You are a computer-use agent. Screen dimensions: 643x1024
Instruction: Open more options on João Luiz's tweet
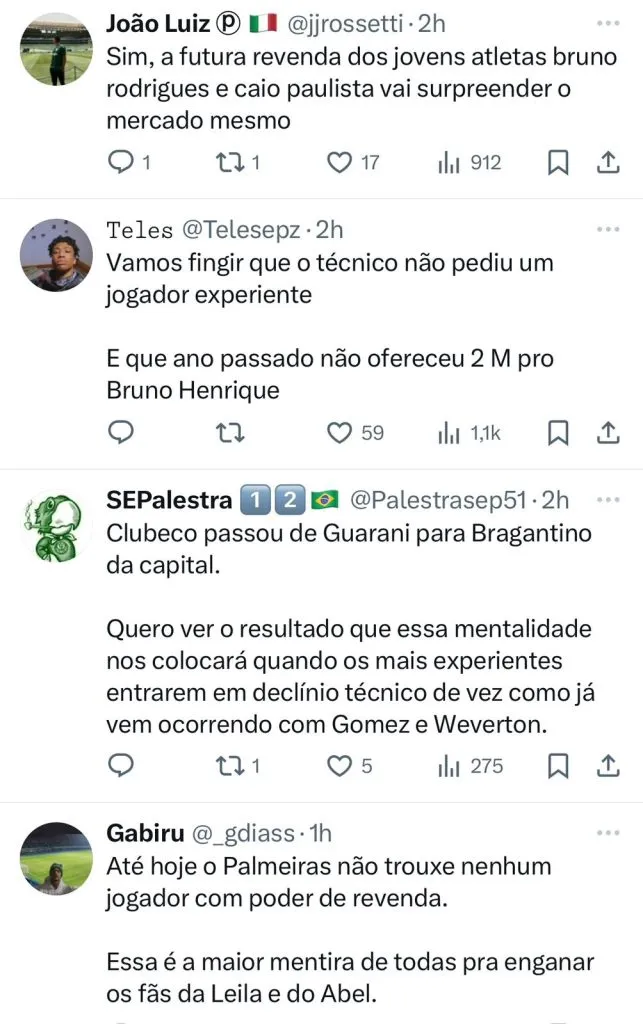click(x=608, y=22)
